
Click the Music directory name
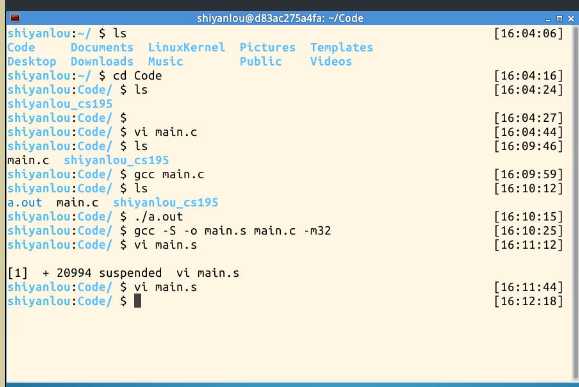tap(165, 61)
